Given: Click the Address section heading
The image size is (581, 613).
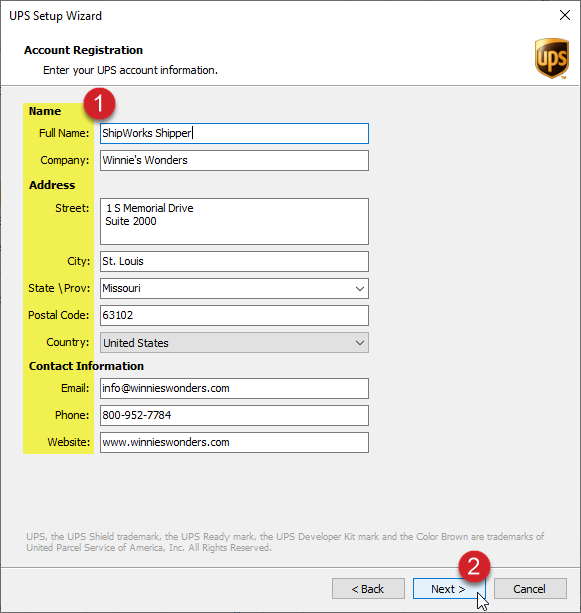Looking at the screenshot, I should [52, 185].
